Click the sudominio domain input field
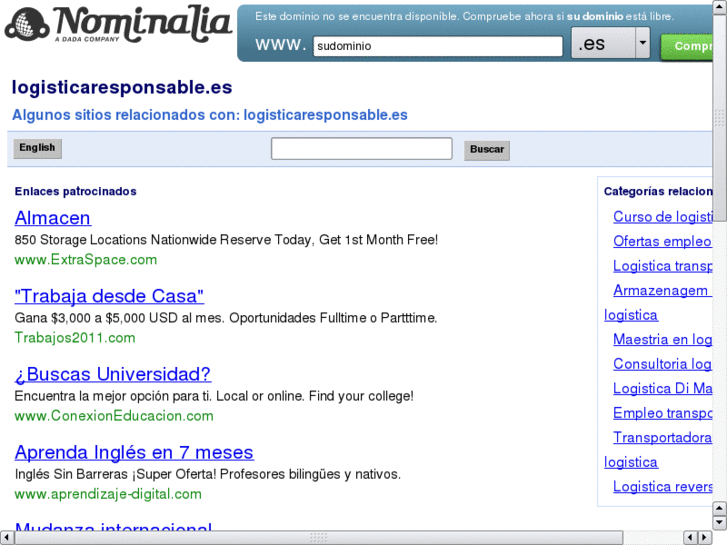Image resolution: width=727 pixels, height=545 pixels. [x=438, y=46]
